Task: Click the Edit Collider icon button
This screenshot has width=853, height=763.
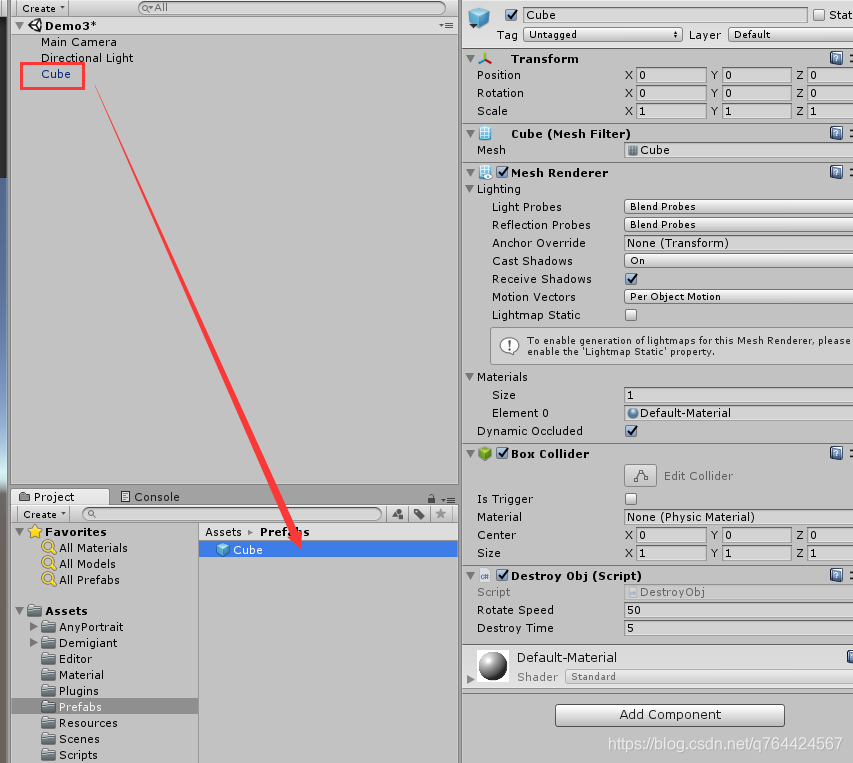Action: [640, 476]
